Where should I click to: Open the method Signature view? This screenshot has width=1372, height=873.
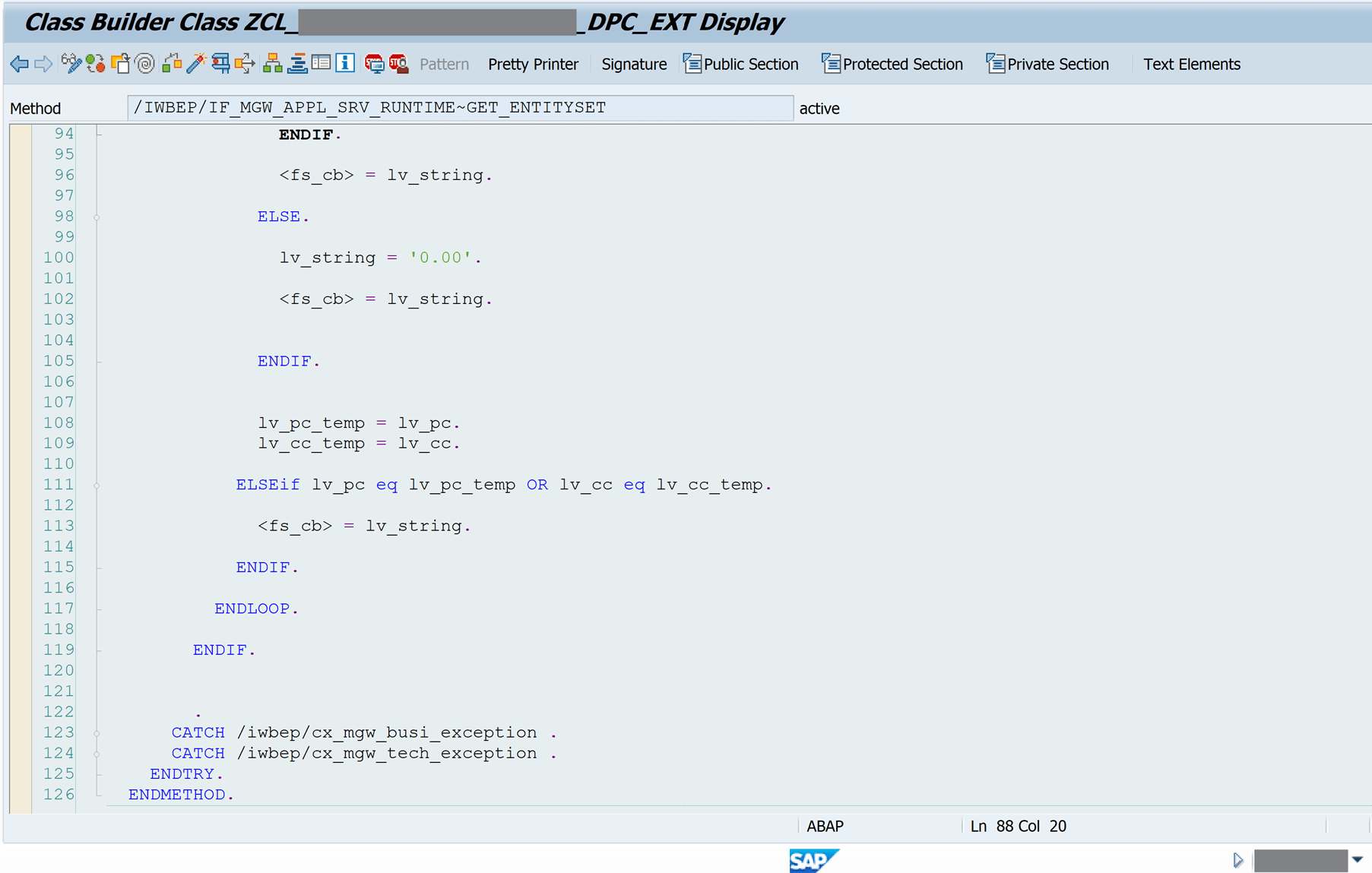click(x=634, y=64)
